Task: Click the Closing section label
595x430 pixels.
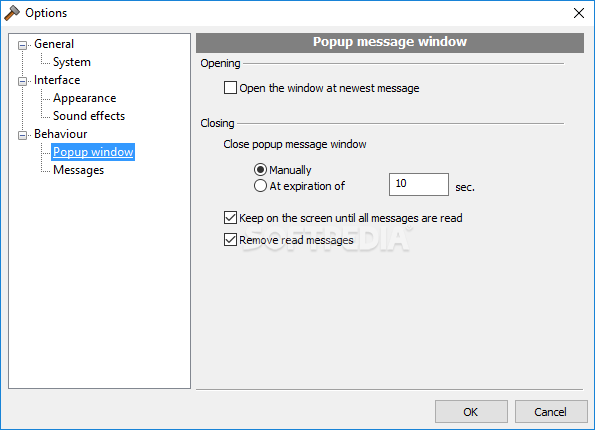Action: point(217,123)
